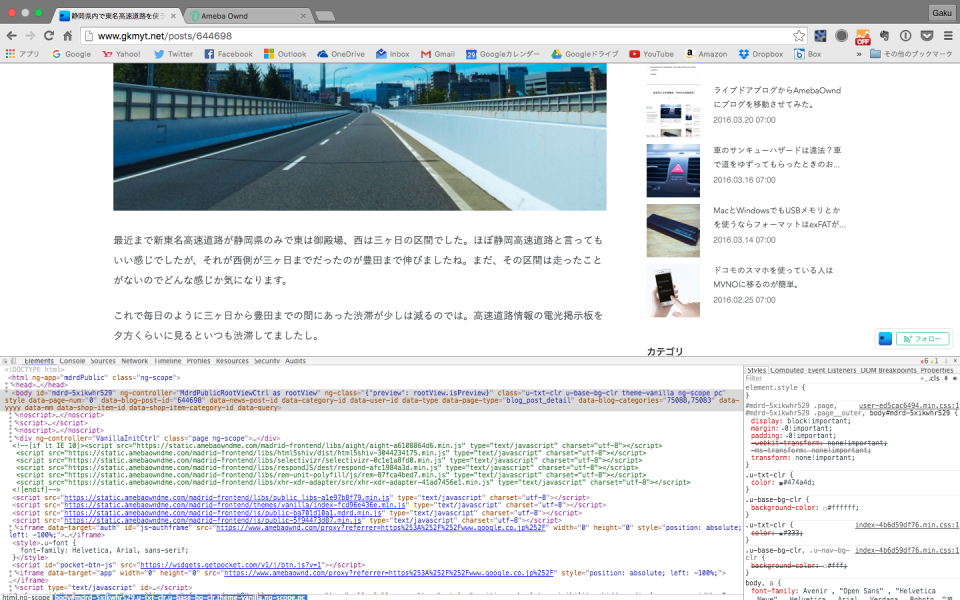Screen dimensions: 960x600
Task: Go back to the previous page
Action: click(x=12, y=36)
